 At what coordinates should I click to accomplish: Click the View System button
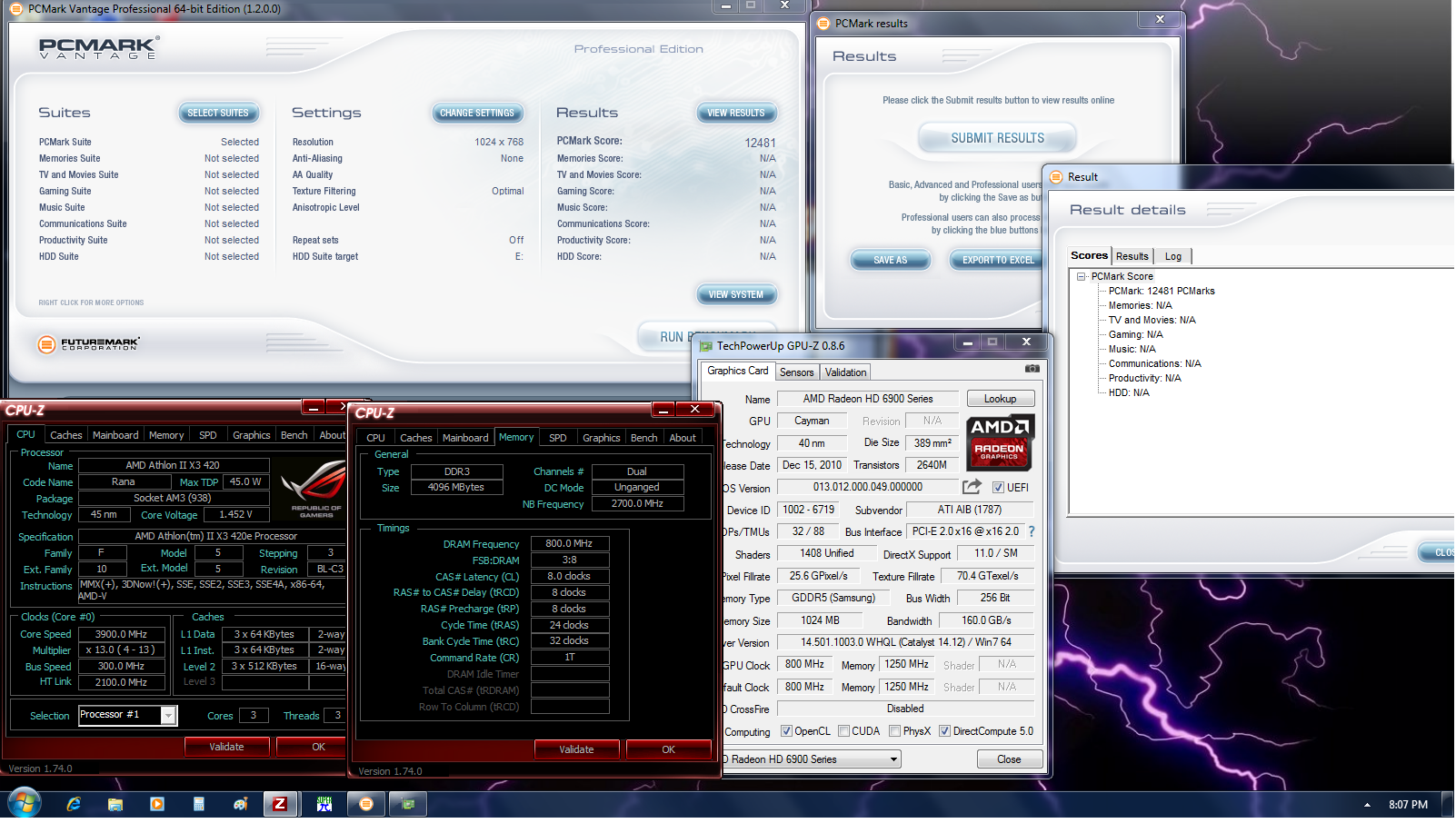[736, 294]
